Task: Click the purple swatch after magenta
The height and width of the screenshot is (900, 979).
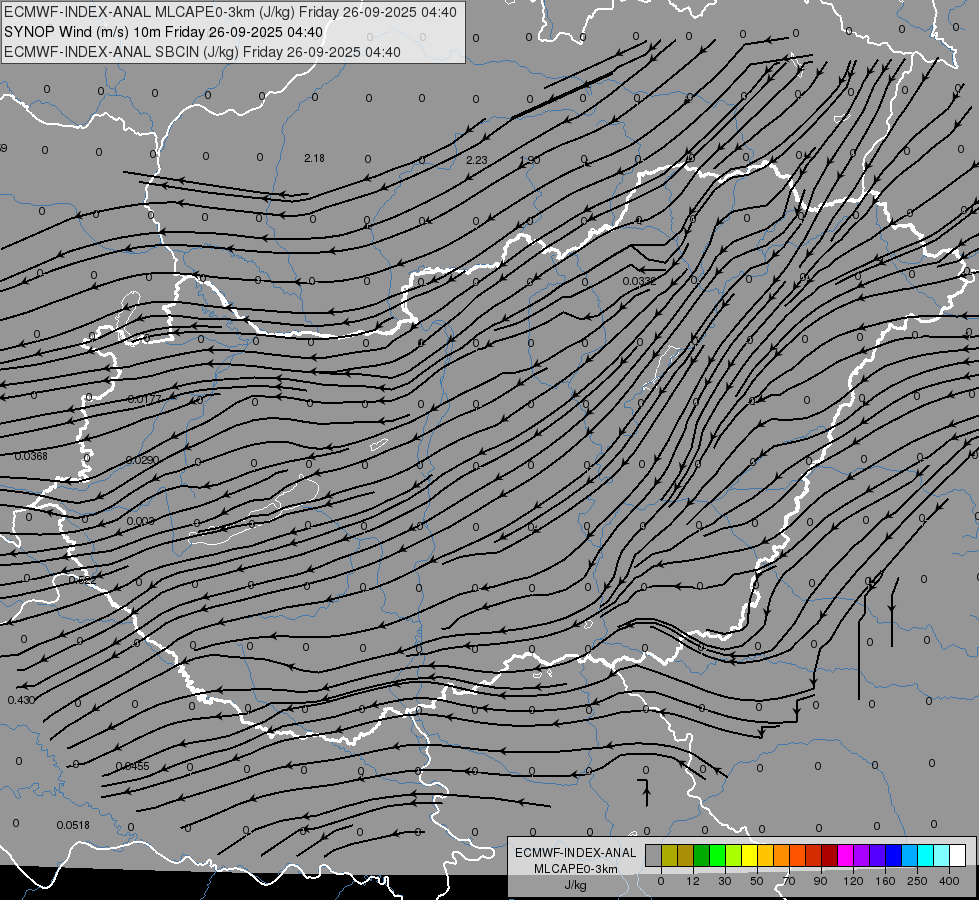Action: (862, 855)
